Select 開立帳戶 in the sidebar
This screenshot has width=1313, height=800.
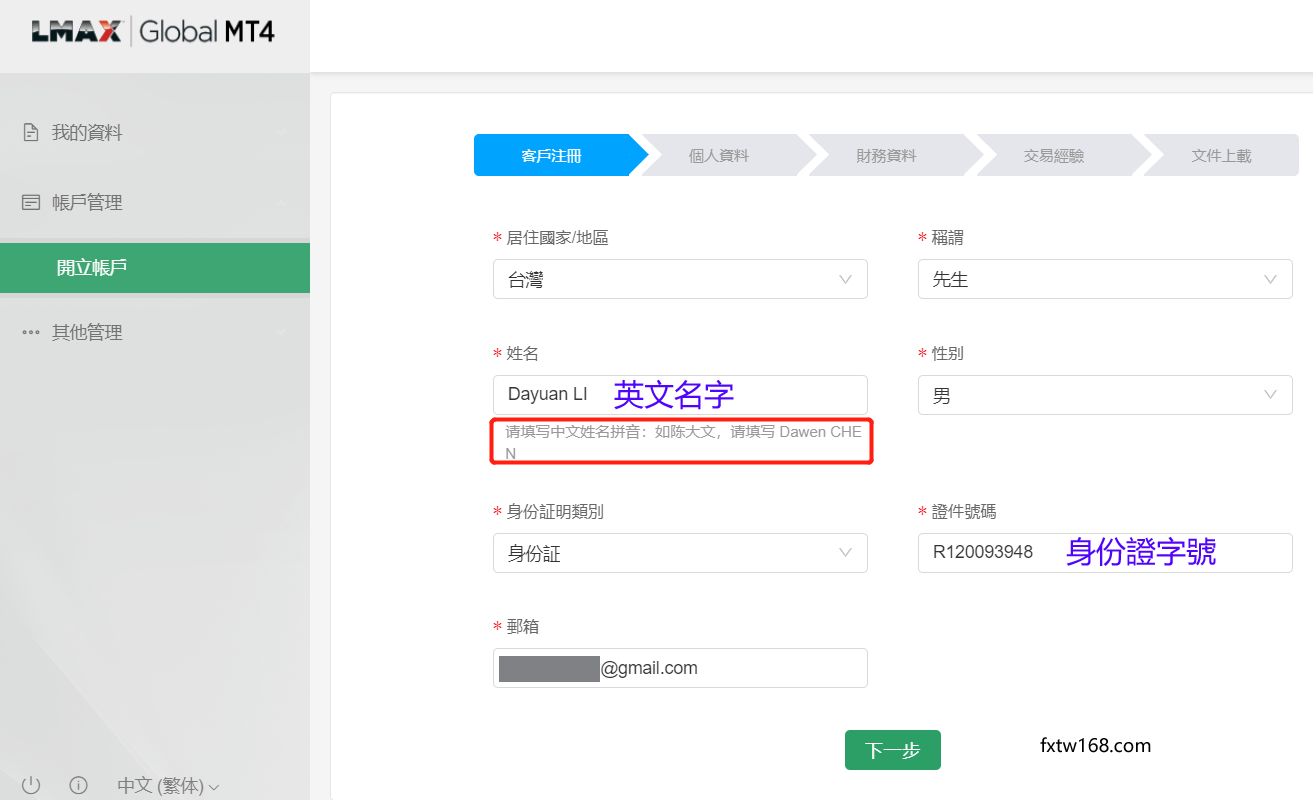pos(154,268)
